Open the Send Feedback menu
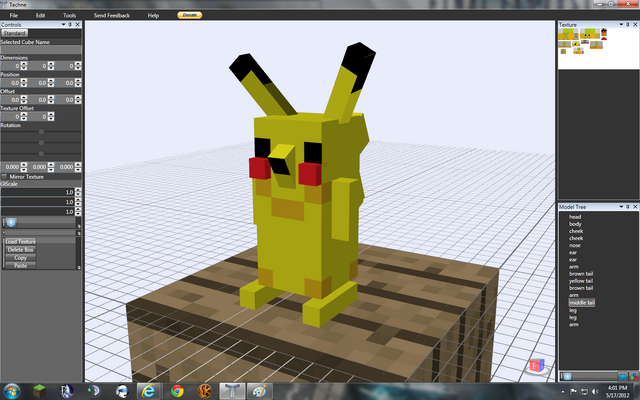The width and height of the screenshot is (640, 400). tap(111, 15)
